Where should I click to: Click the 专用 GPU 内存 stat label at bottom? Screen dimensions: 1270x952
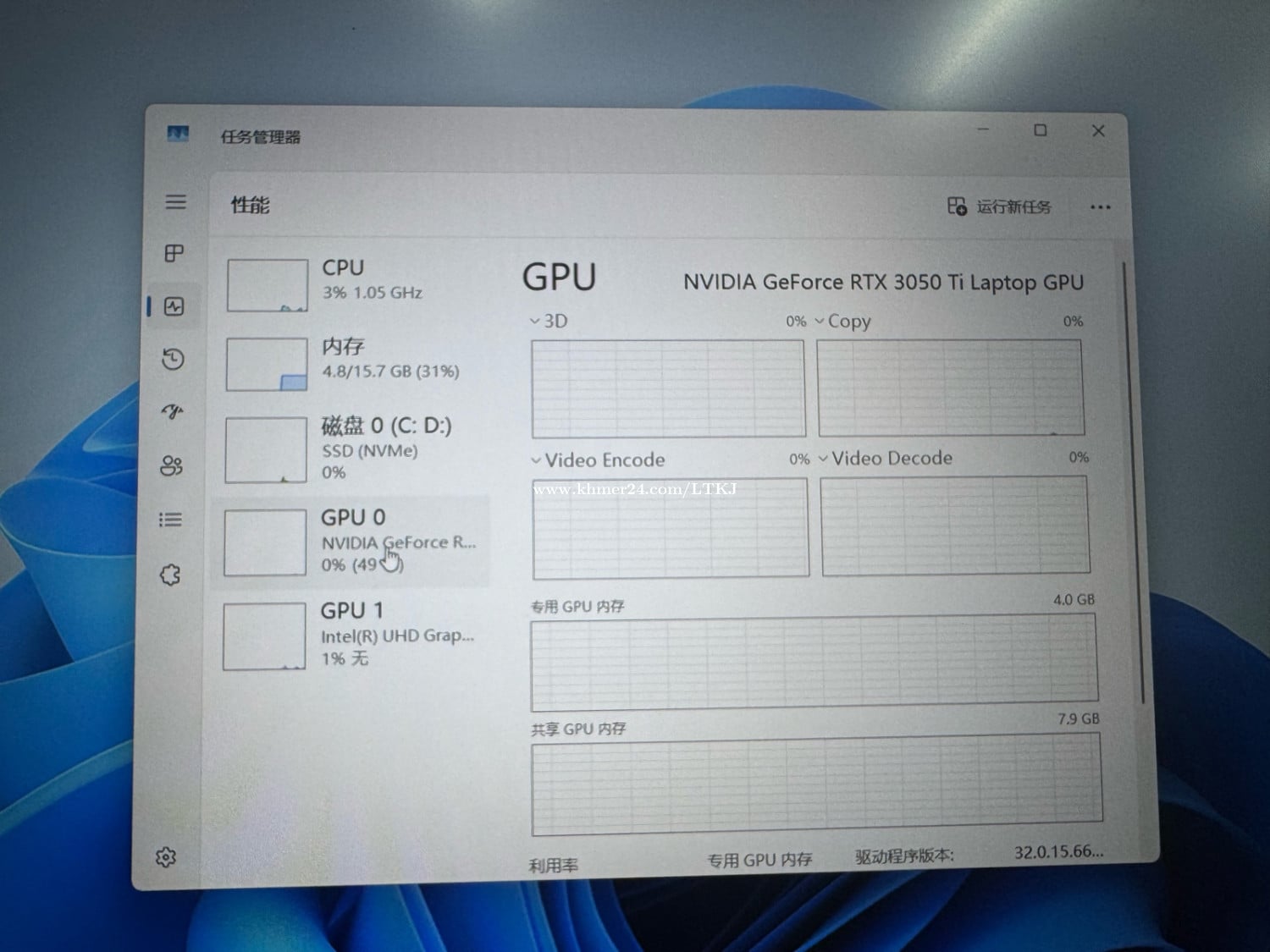coord(759,861)
